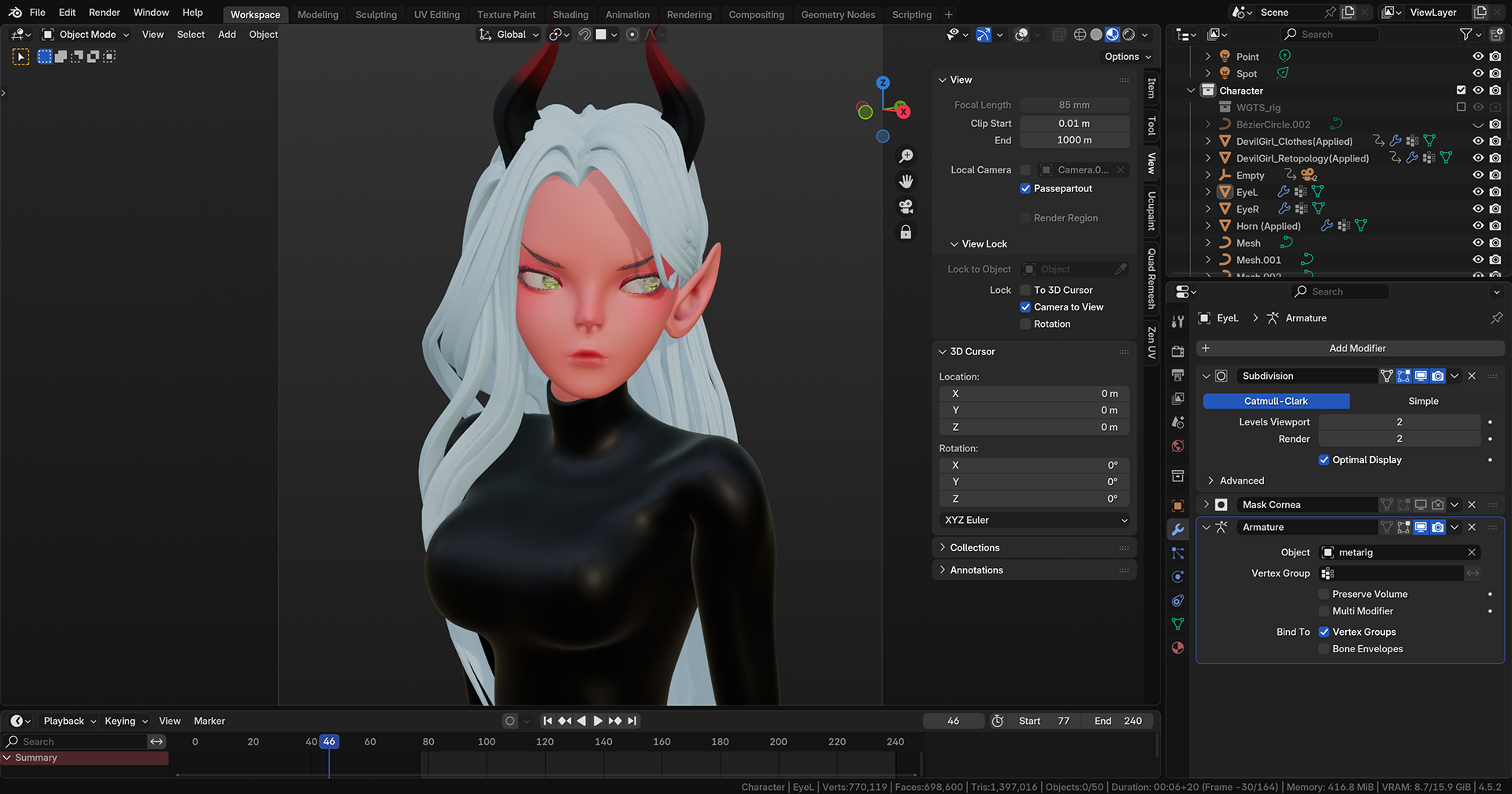Jump to the first frame
The image size is (1512, 794).
point(547,721)
